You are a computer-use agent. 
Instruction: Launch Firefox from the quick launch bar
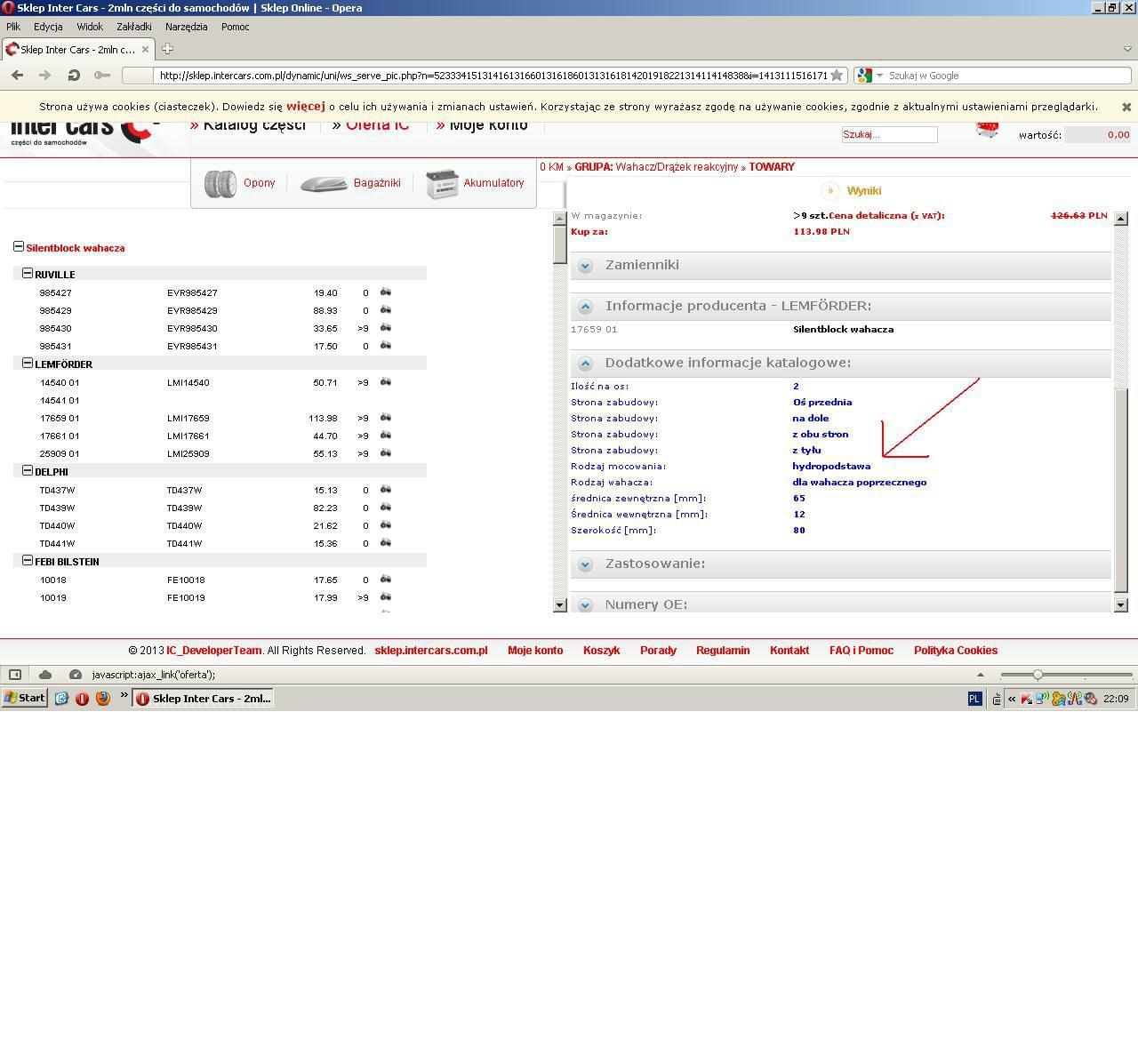point(103,699)
